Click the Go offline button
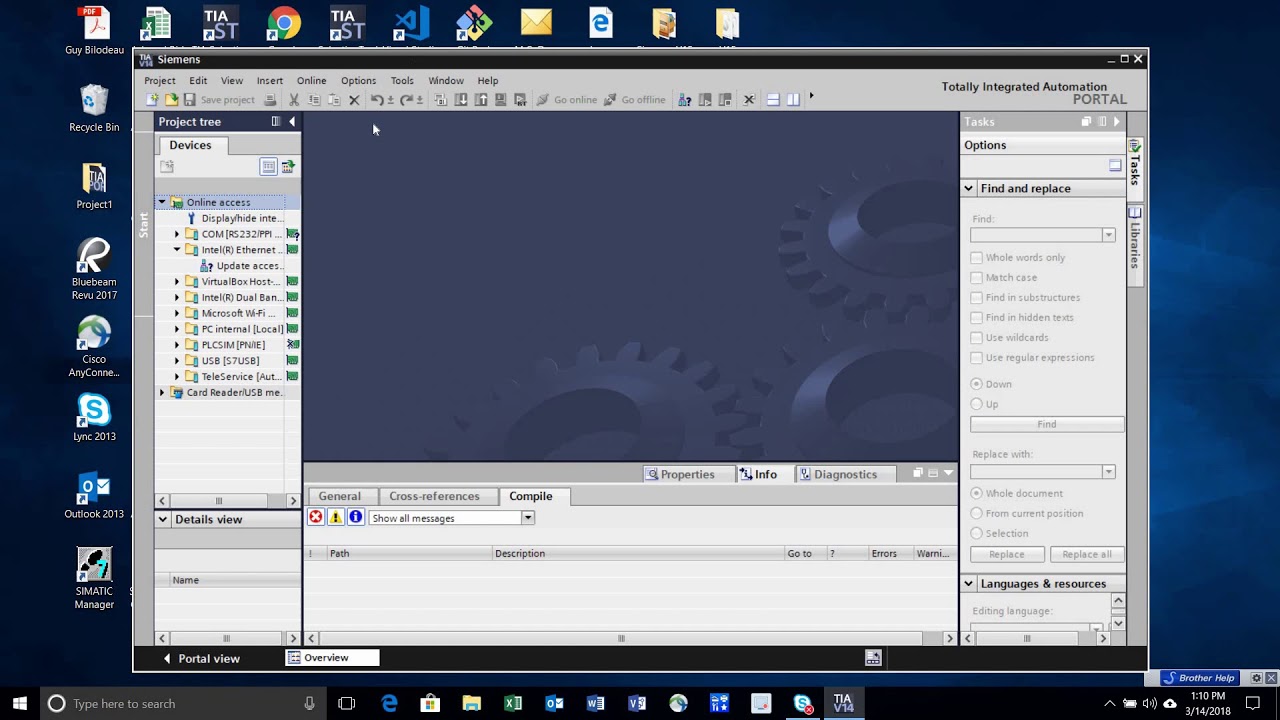The width and height of the screenshot is (1280, 720). 634,100
